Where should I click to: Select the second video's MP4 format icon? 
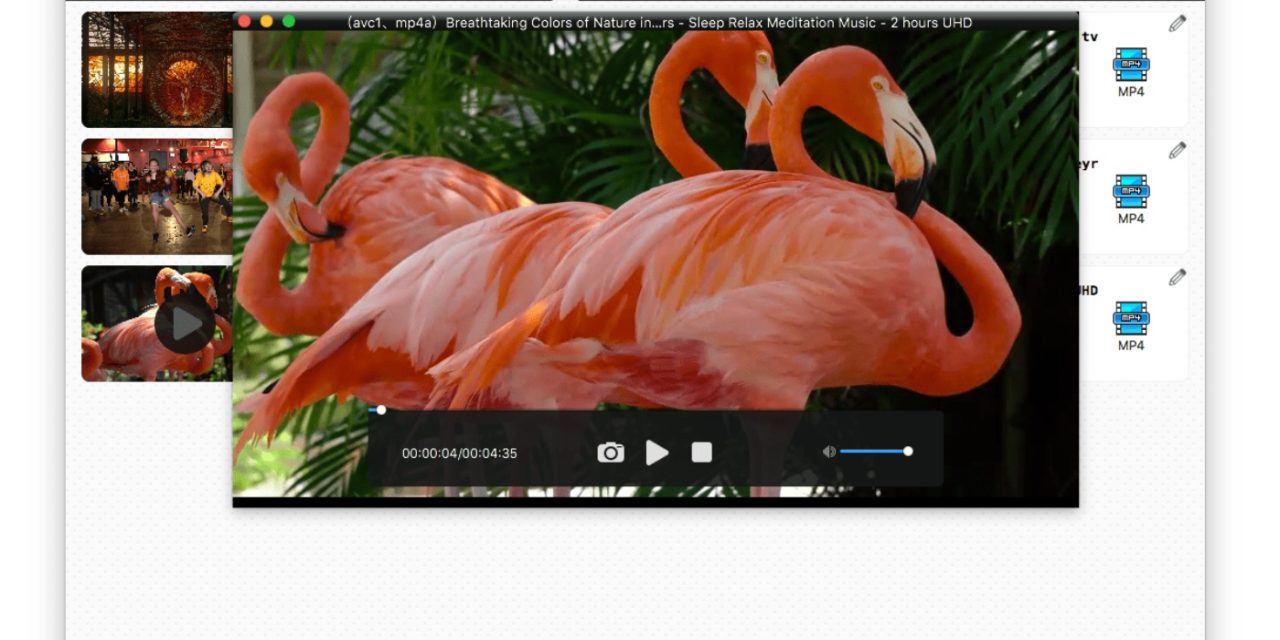point(1131,190)
